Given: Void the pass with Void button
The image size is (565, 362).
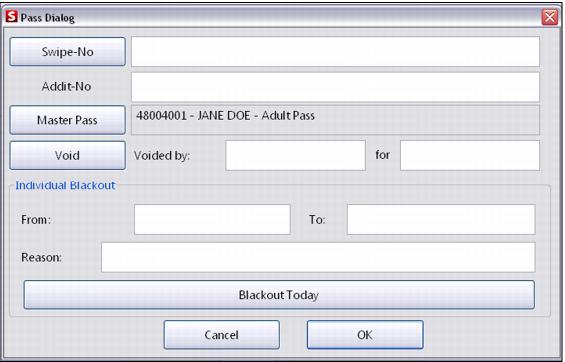Looking at the screenshot, I should pos(67,155).
